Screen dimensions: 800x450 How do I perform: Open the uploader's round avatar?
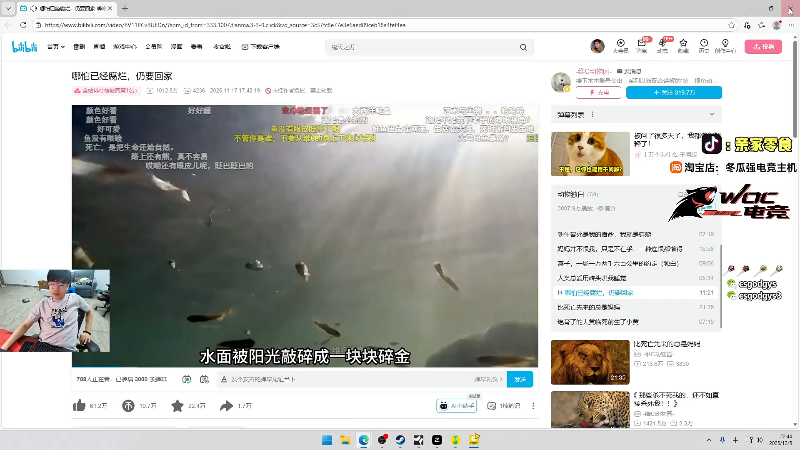pyautogui.click(x=561, y=82)
